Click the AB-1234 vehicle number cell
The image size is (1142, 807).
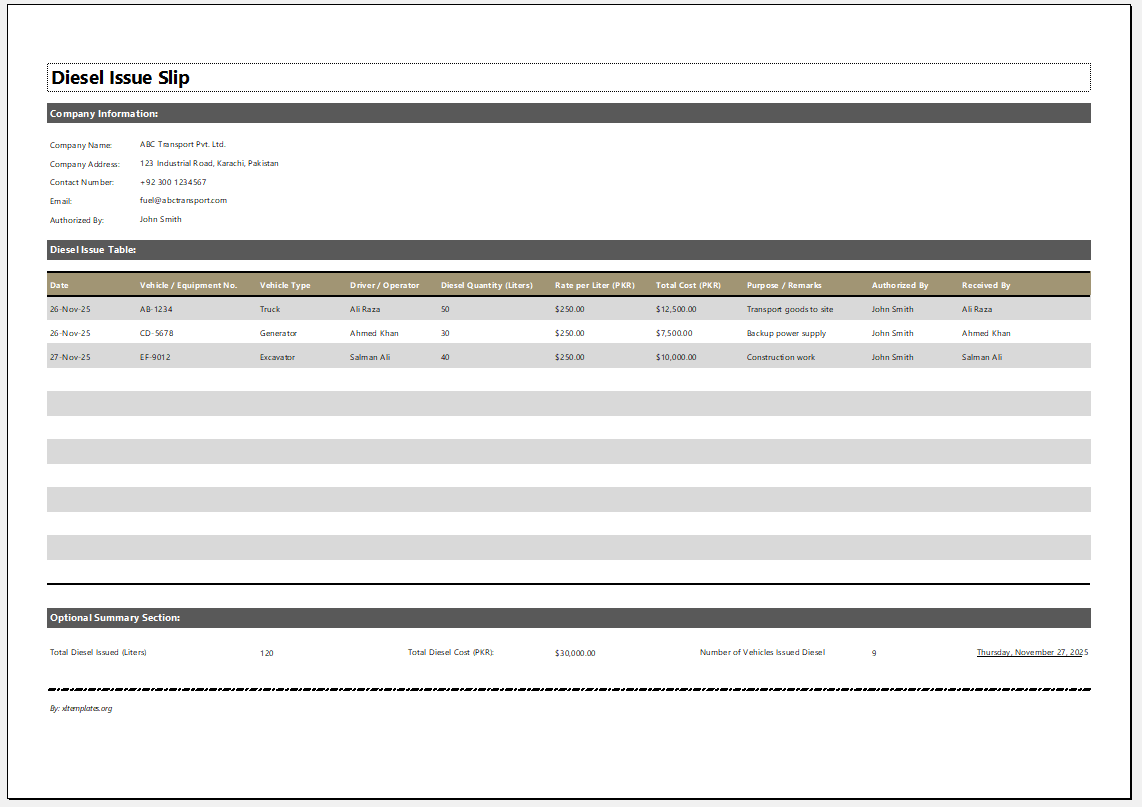(x=156, y=309)
